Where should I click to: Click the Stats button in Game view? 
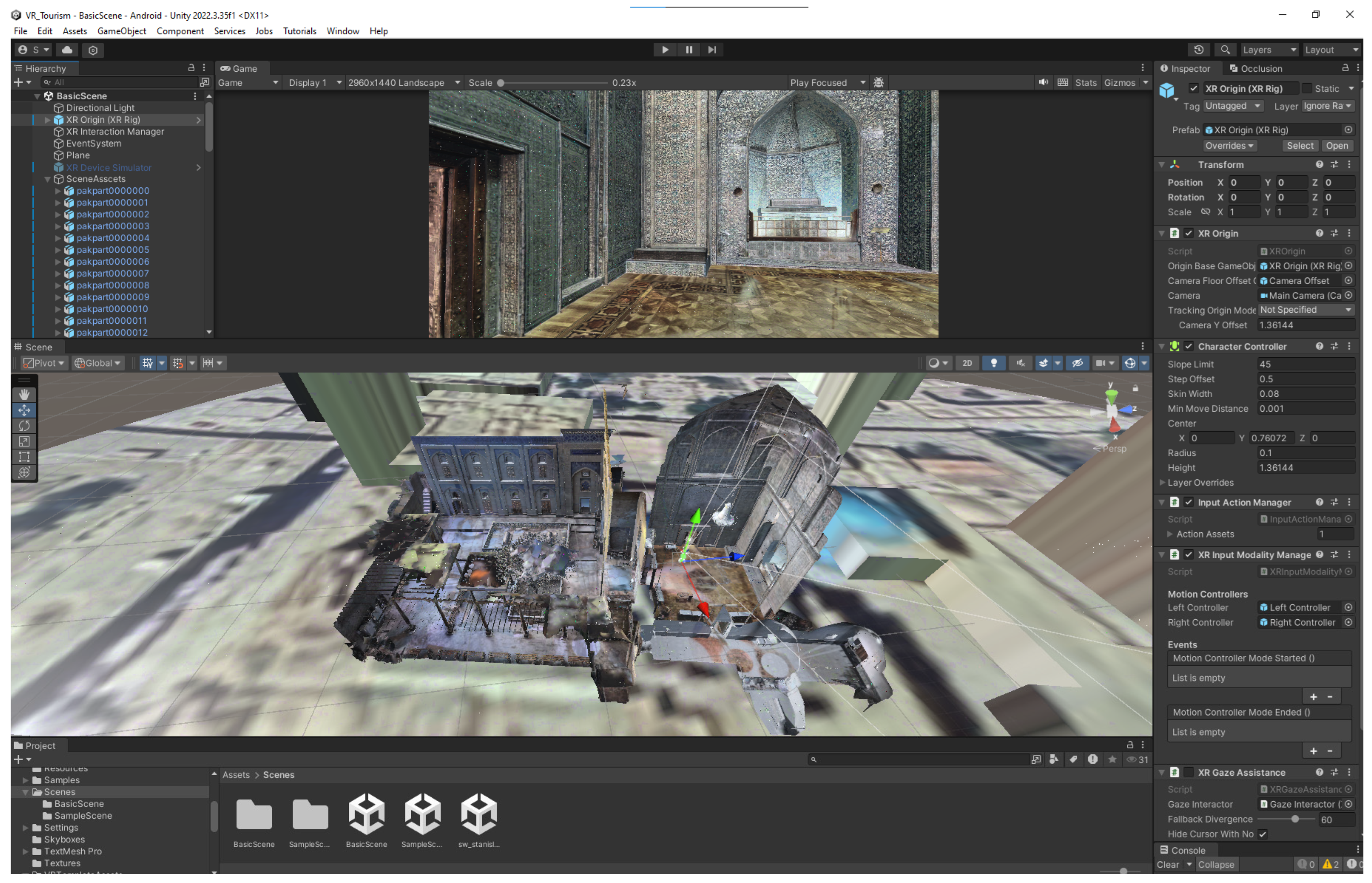click(1085, 83)
